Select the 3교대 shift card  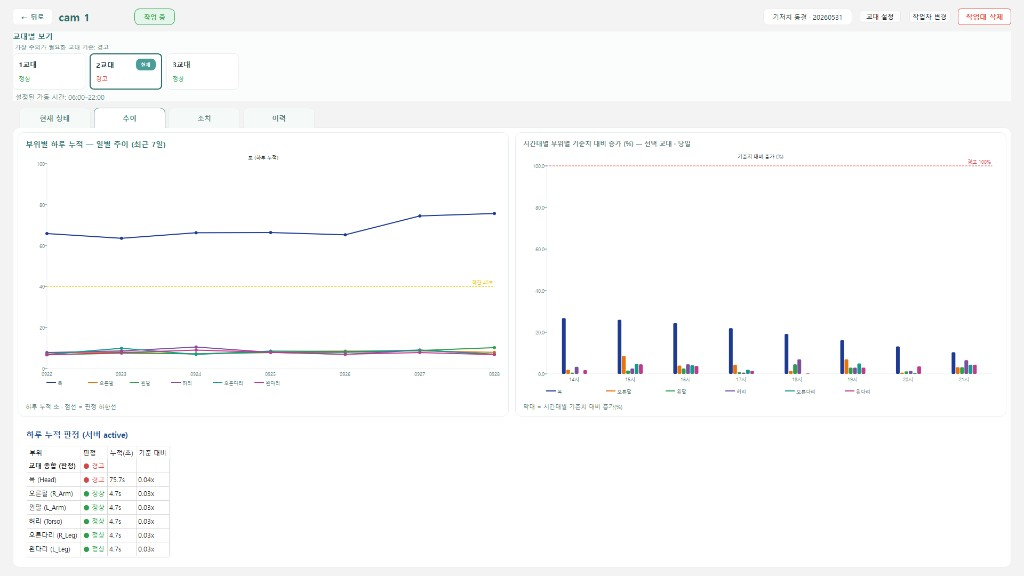(202, 71)
